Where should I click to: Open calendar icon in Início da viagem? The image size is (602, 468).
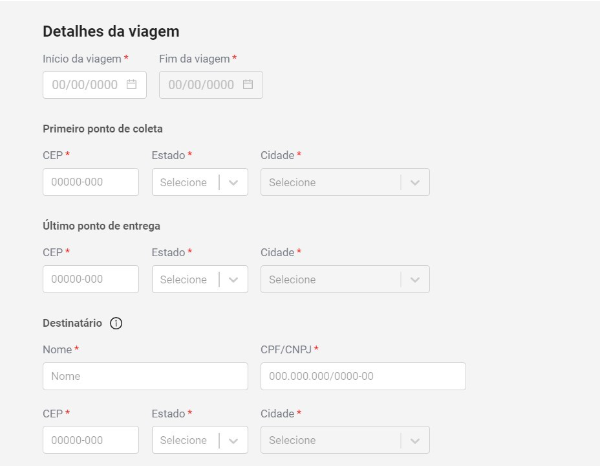[x=132, y=86]
